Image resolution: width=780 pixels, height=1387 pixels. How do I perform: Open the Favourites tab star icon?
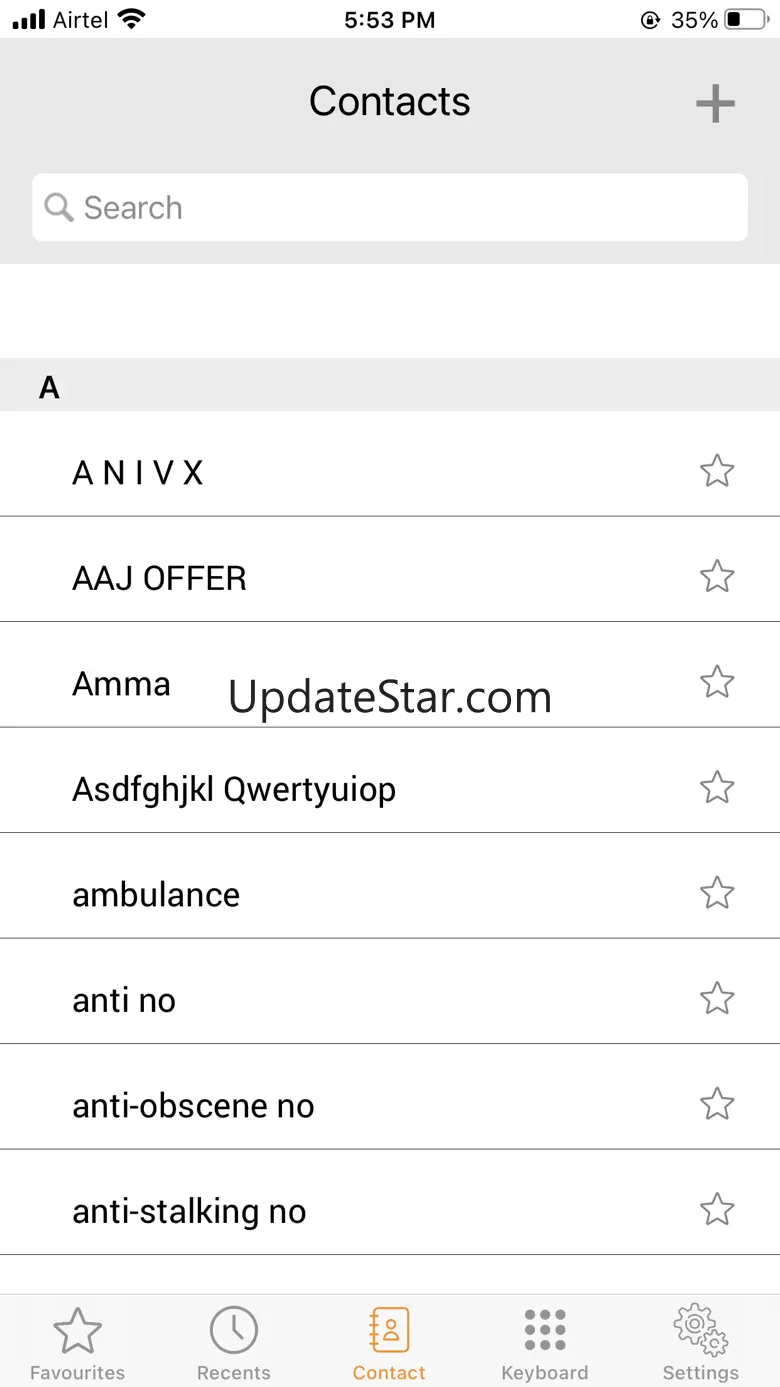pyautogui.click(x=77, y=1330)
